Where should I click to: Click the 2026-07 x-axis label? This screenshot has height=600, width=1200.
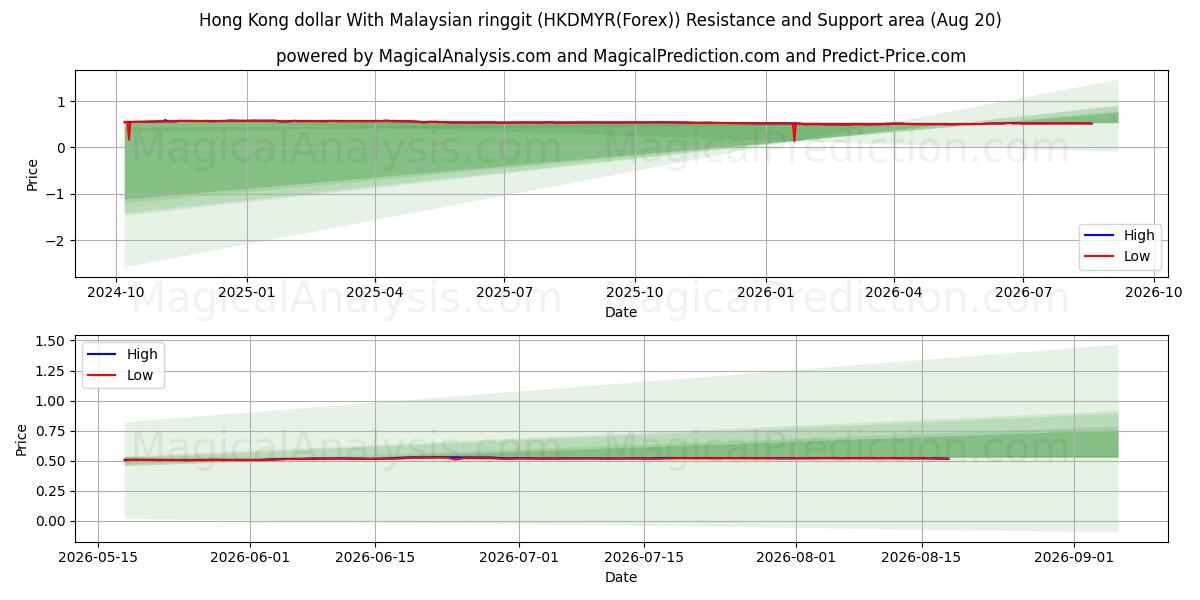(1023, 292)
